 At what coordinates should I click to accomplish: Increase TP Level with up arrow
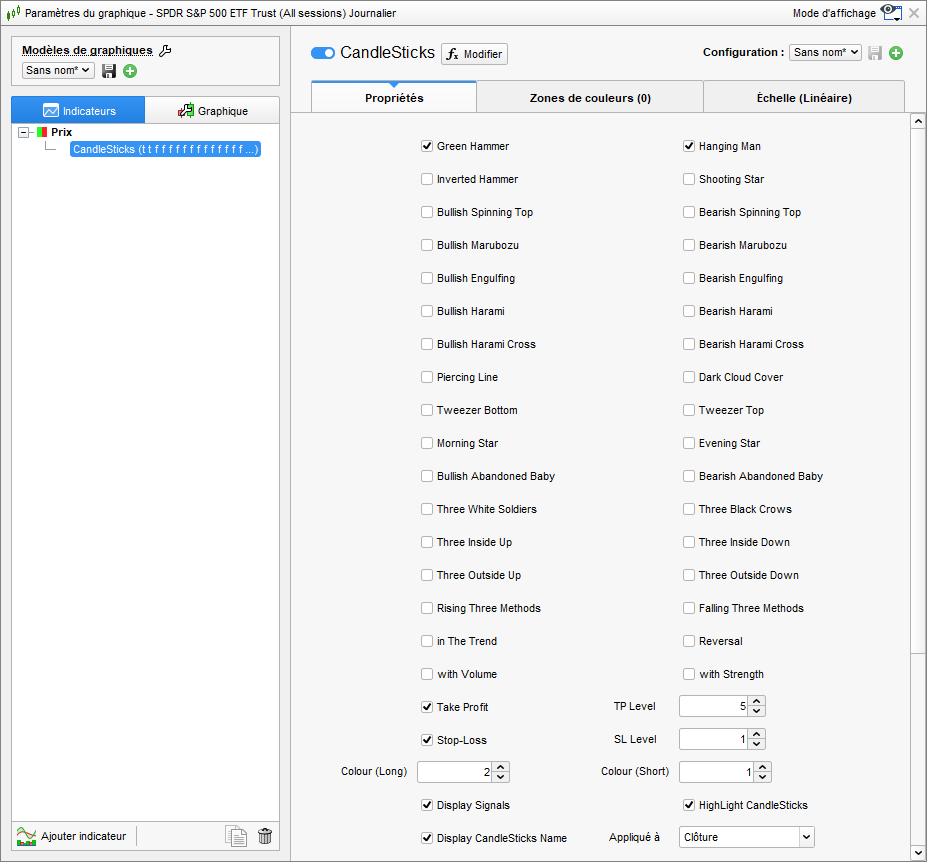point(757,701)
